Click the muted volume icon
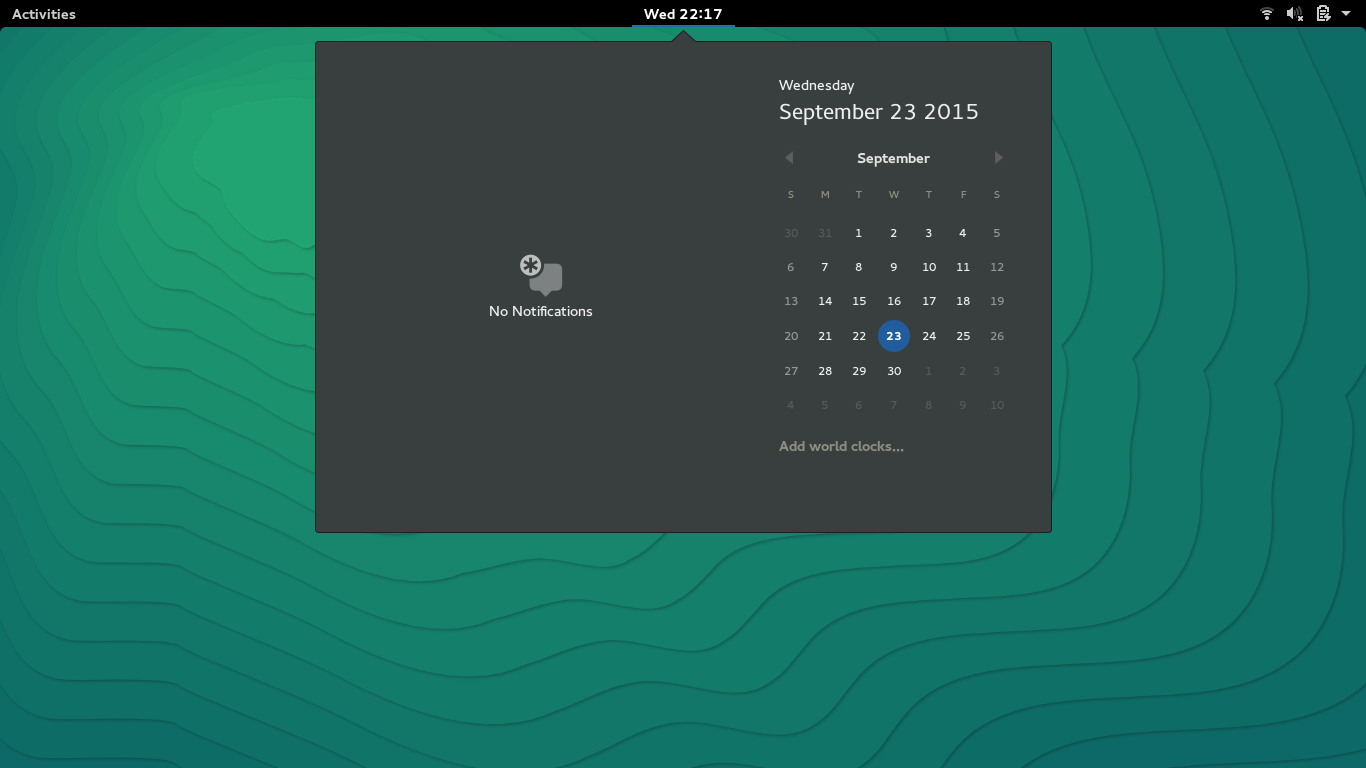Screen dimensions: 1366x768 pyautogui.click(x=1295, y=14)
